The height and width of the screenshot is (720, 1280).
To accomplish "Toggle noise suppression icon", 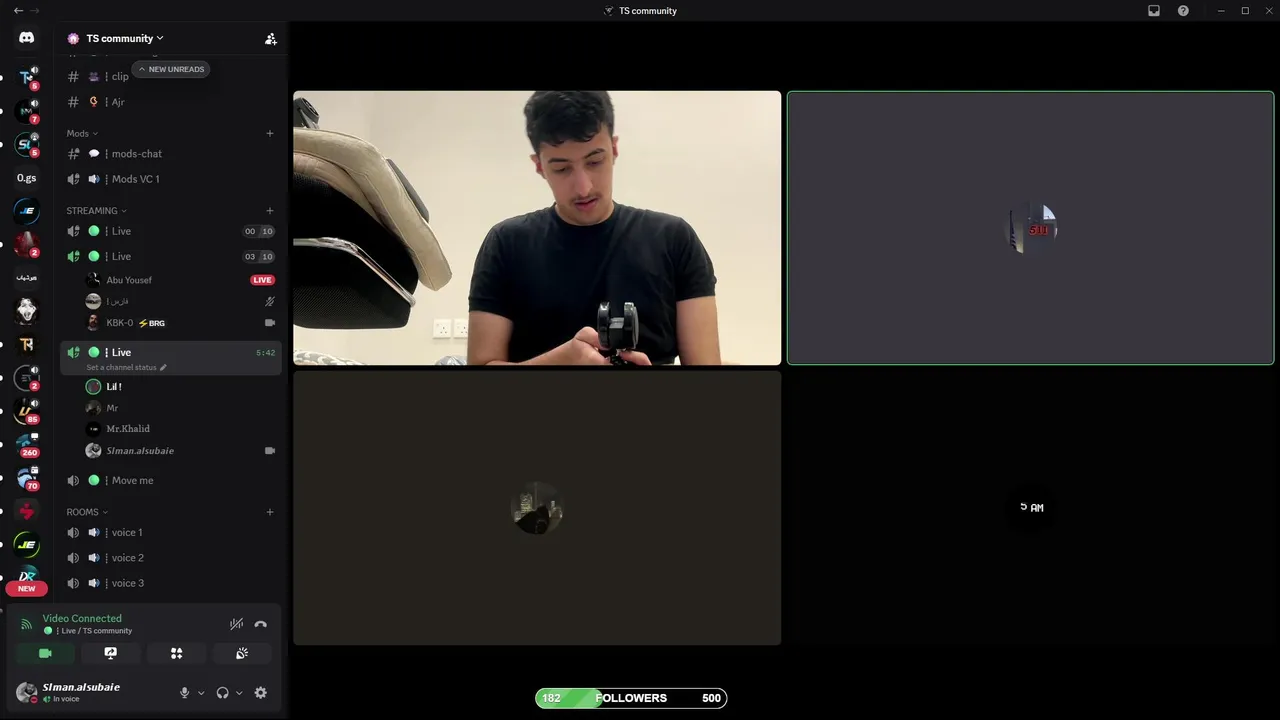I will [x=236, y=624].
